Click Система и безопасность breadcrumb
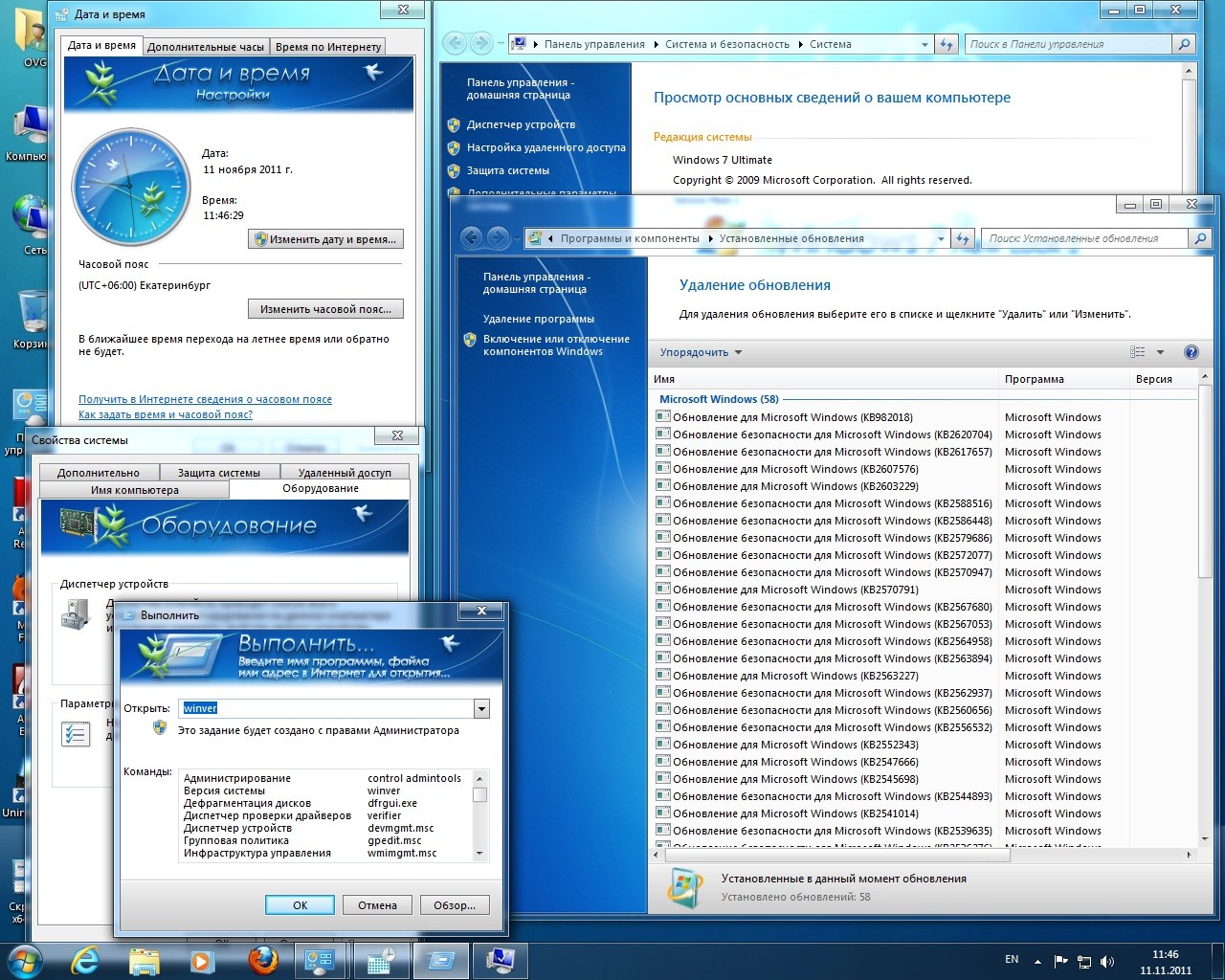 point(727,44)
